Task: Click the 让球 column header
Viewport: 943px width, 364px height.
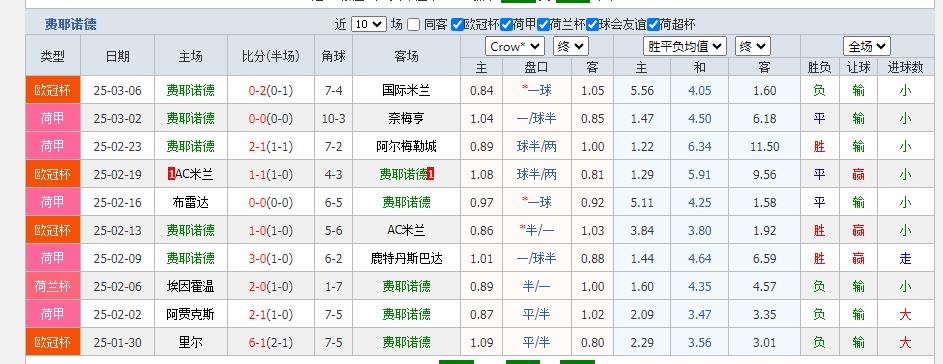Action: [858, 67]
